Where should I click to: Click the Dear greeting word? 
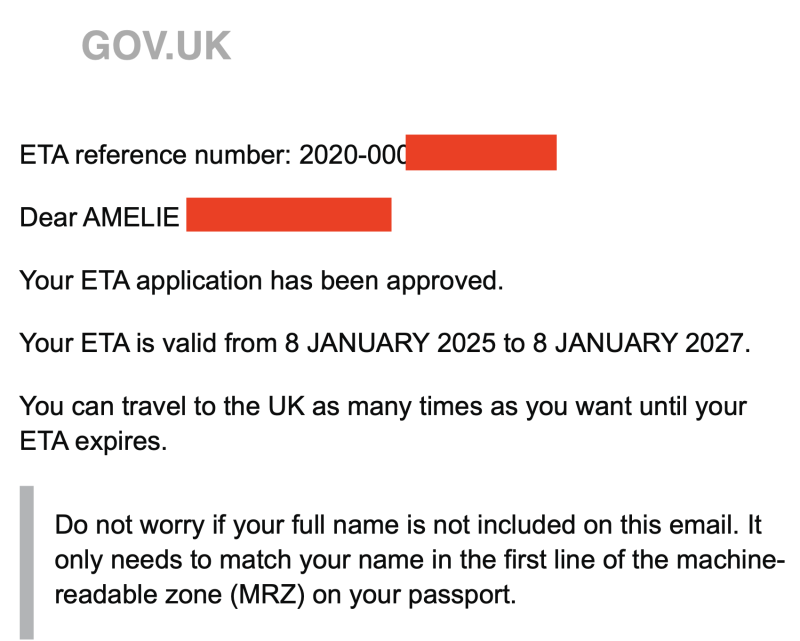click(45, 217)
